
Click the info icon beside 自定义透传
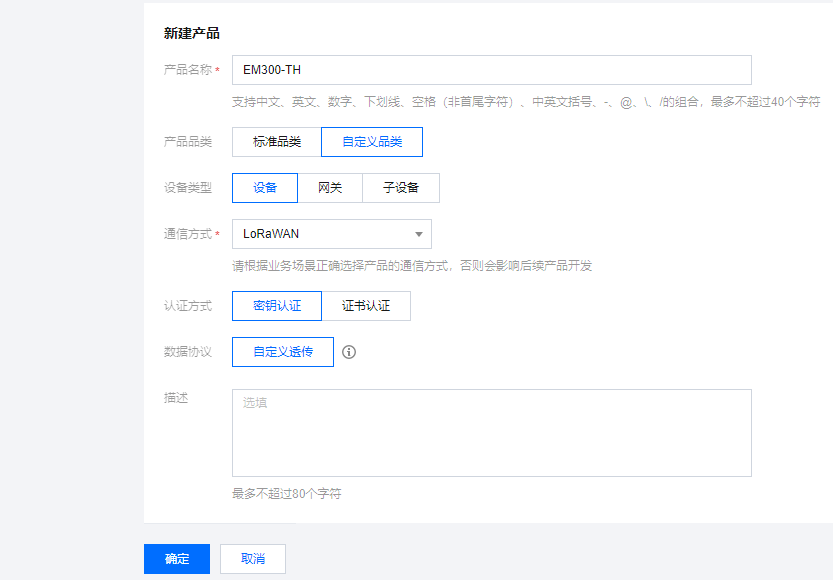tap(349, 352)
